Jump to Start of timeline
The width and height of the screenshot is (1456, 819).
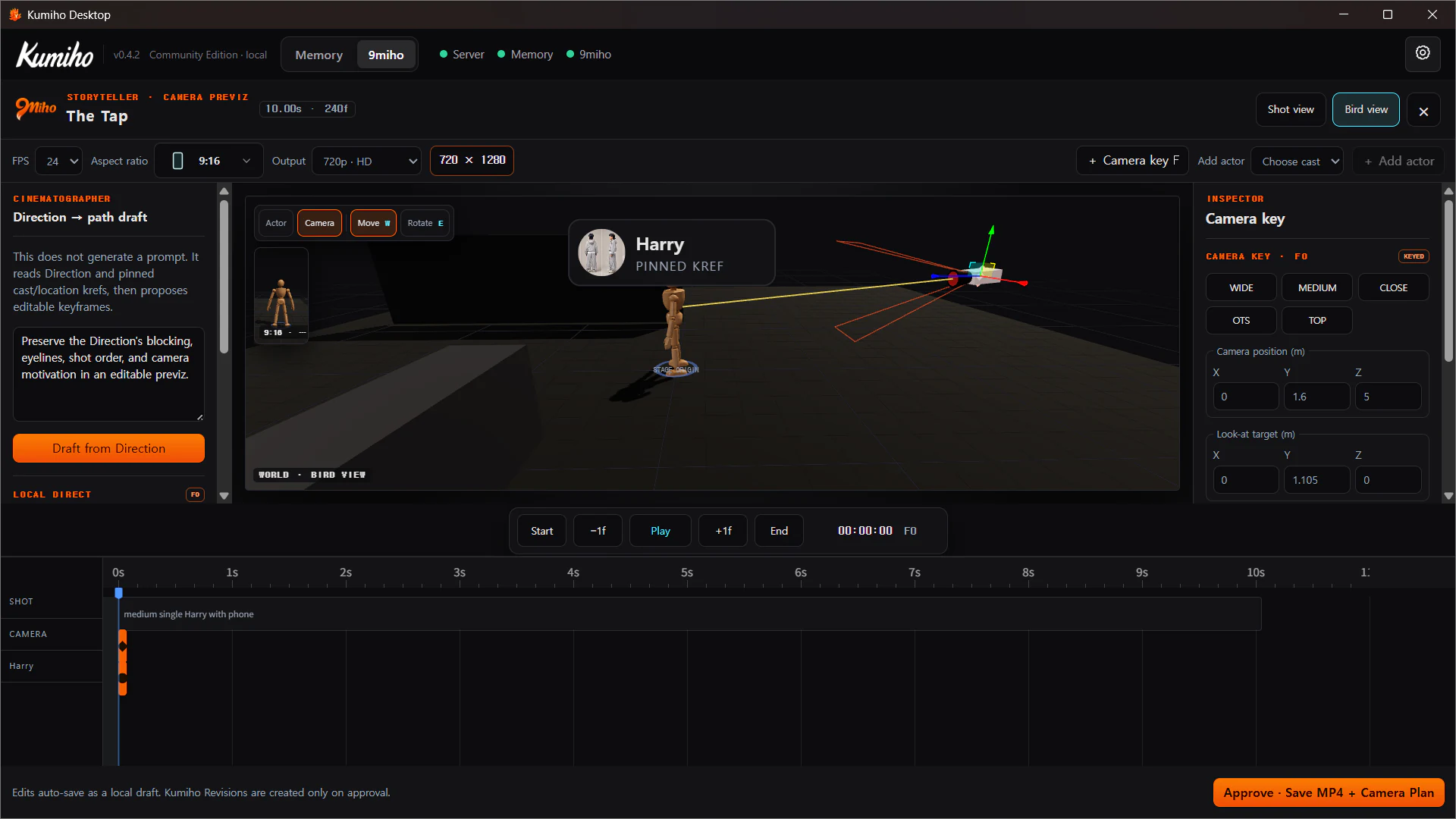(541, 531)
